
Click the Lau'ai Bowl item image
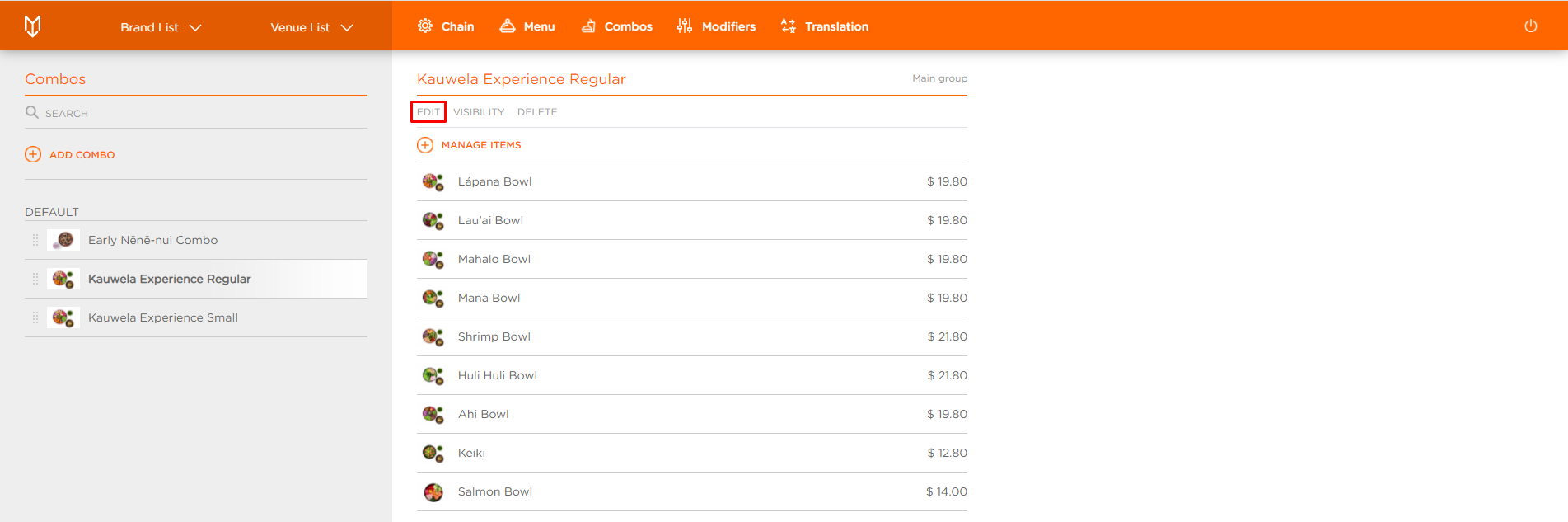[x=433, y=220]
